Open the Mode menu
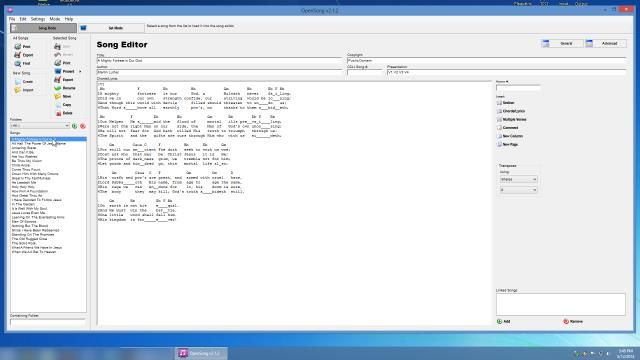 (55, 19)
